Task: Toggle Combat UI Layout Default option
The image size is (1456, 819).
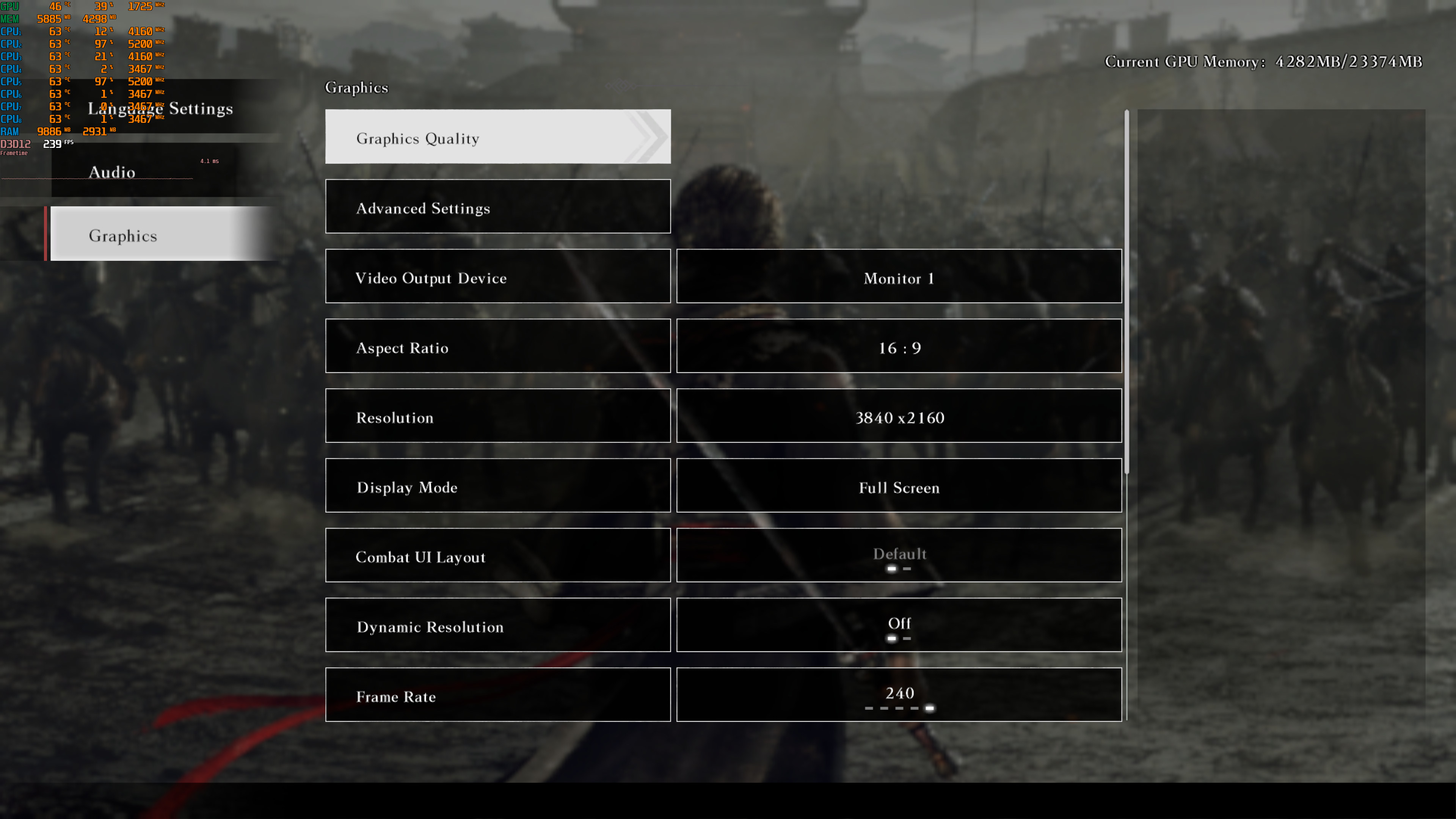Action: pos(899,555)
